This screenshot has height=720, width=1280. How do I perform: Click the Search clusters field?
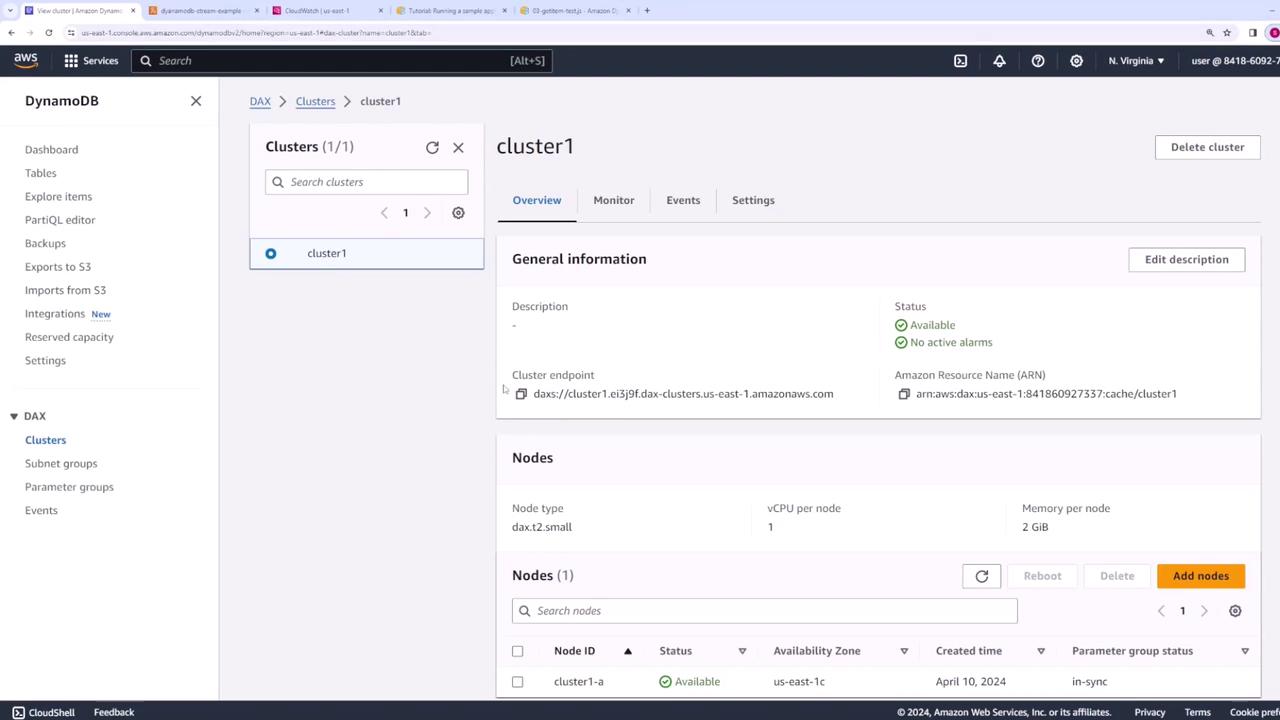[366, 182]
